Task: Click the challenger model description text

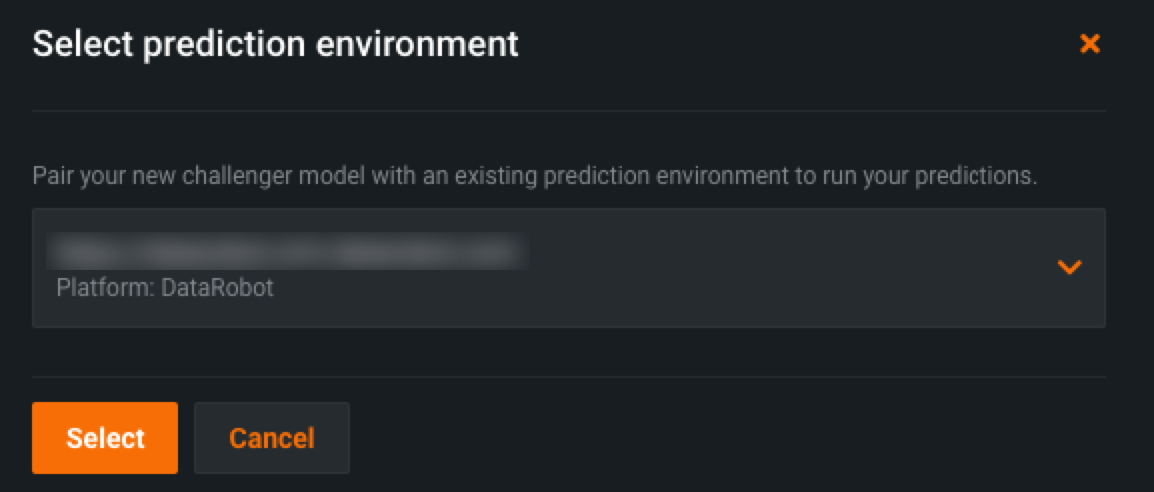Action: [x=534, y=177]
